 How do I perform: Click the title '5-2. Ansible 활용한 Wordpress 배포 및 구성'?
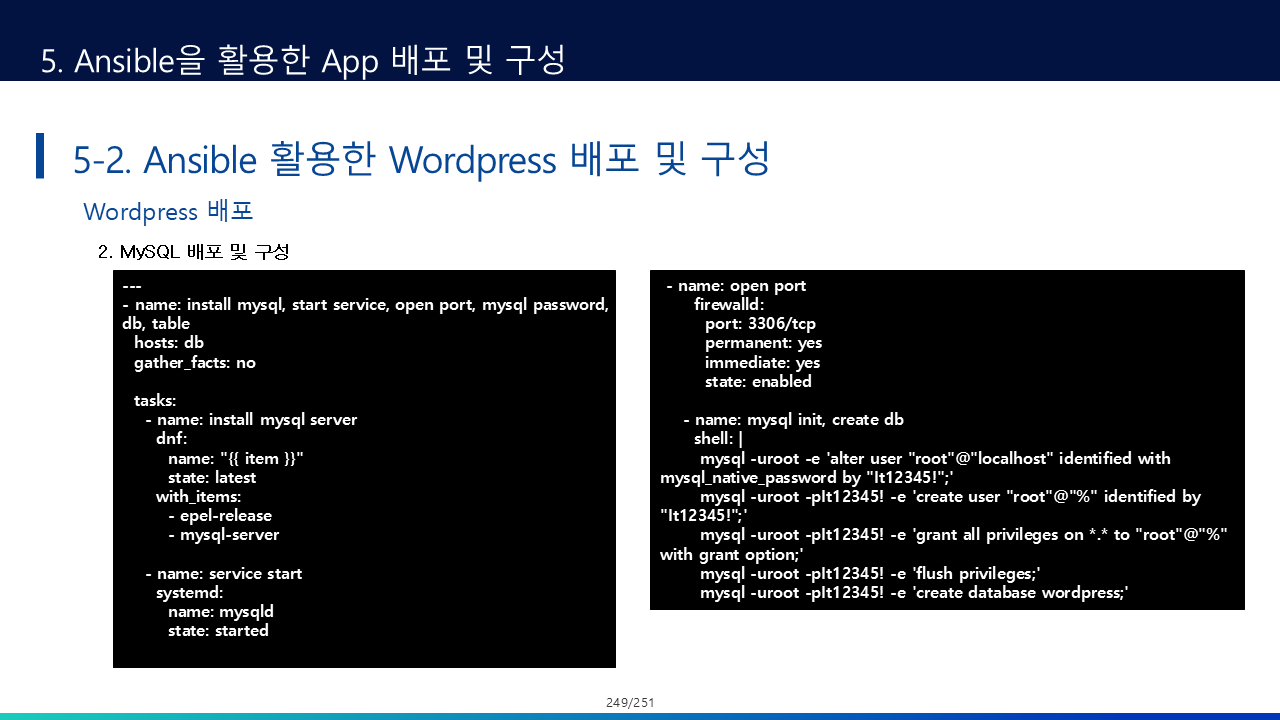point(421,159)
